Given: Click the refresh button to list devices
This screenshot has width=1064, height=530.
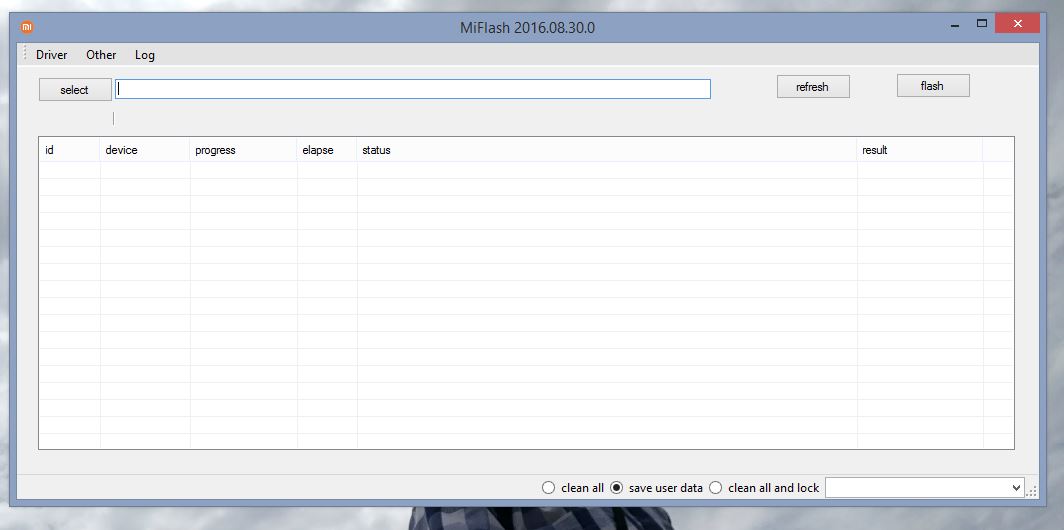Looking at the screenshot, I should coord(812,87).
